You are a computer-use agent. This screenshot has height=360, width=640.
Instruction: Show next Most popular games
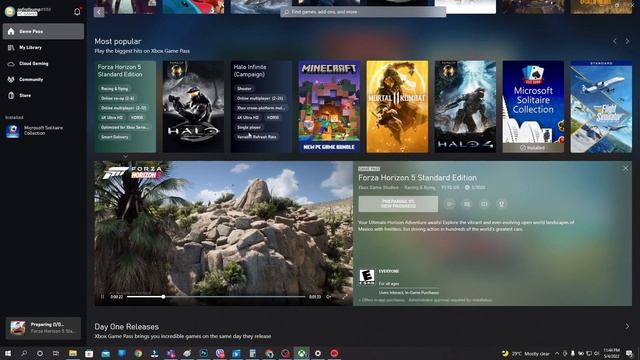pyautogui.click(x=627, y=41)
